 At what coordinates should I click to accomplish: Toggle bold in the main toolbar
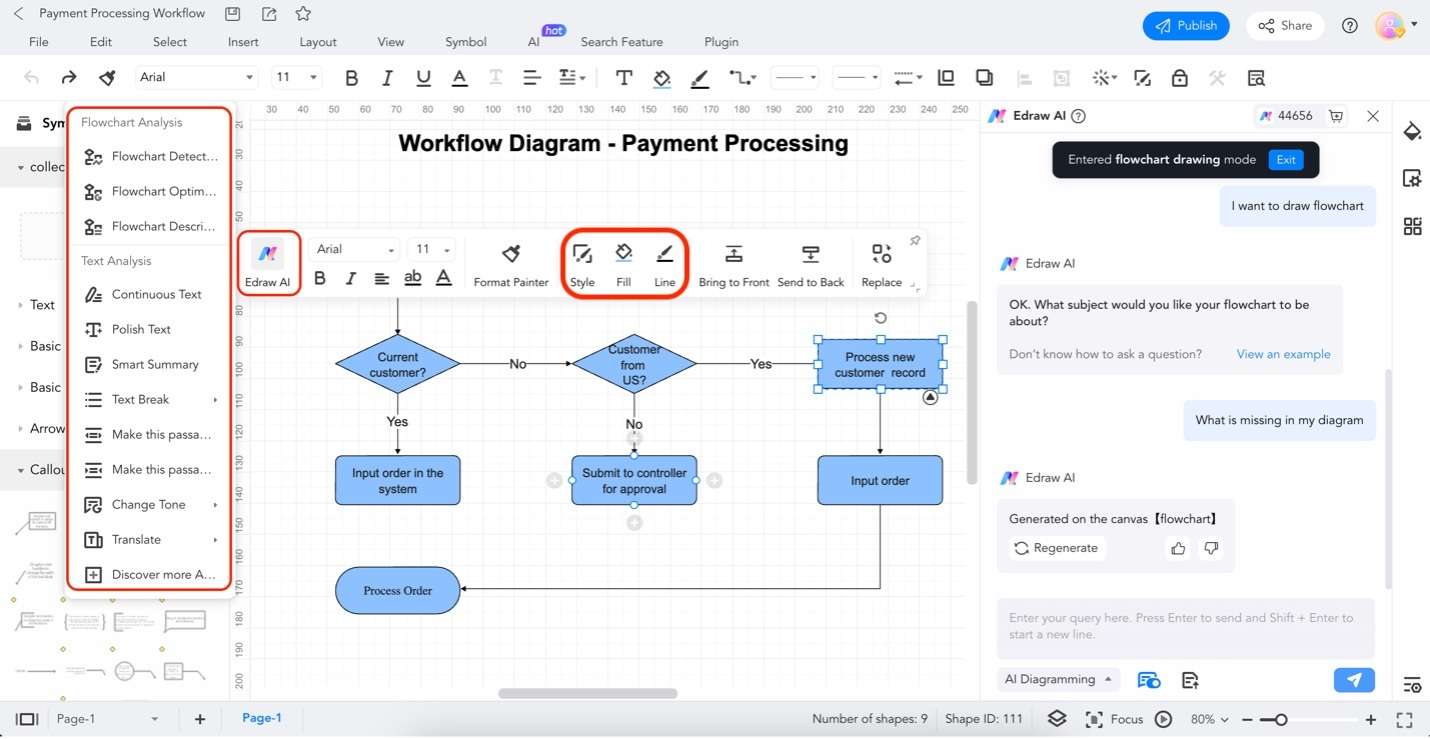point(351,78)
